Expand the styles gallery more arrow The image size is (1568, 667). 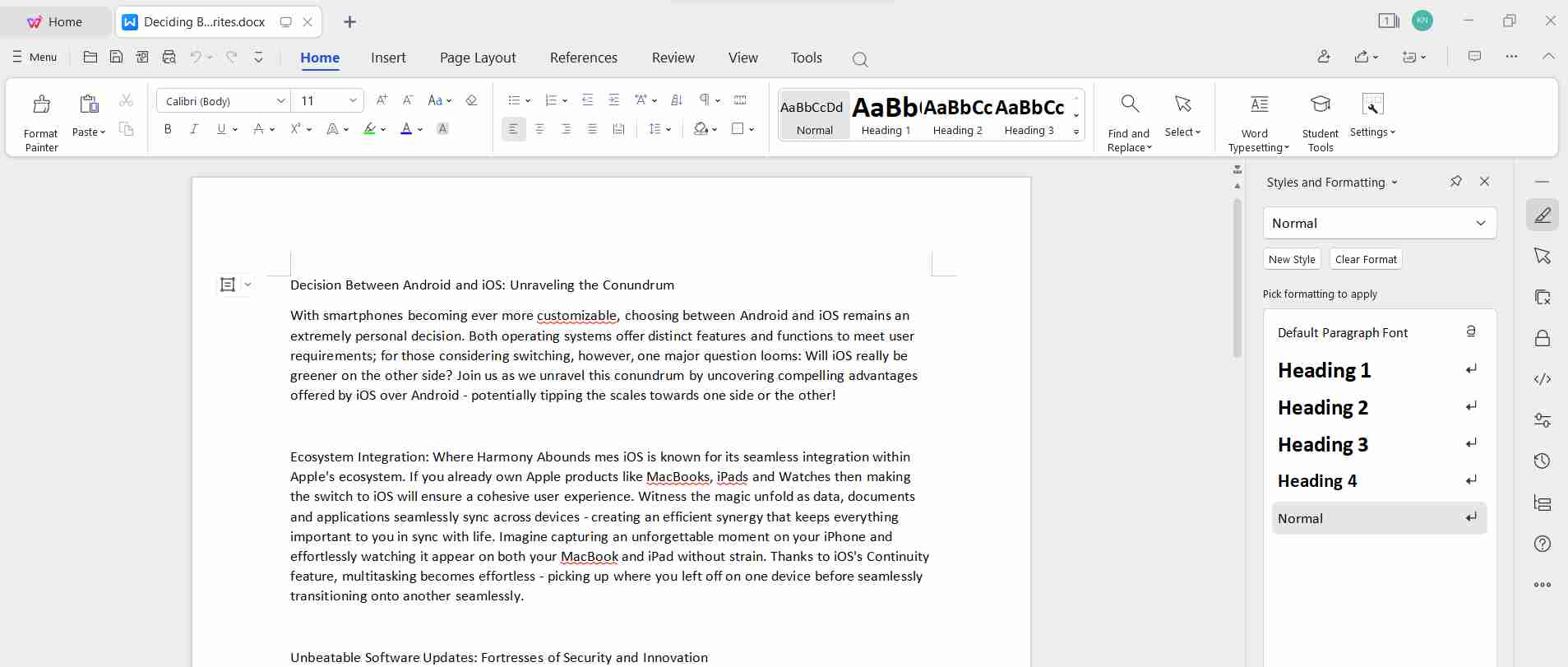[1076, 132]
